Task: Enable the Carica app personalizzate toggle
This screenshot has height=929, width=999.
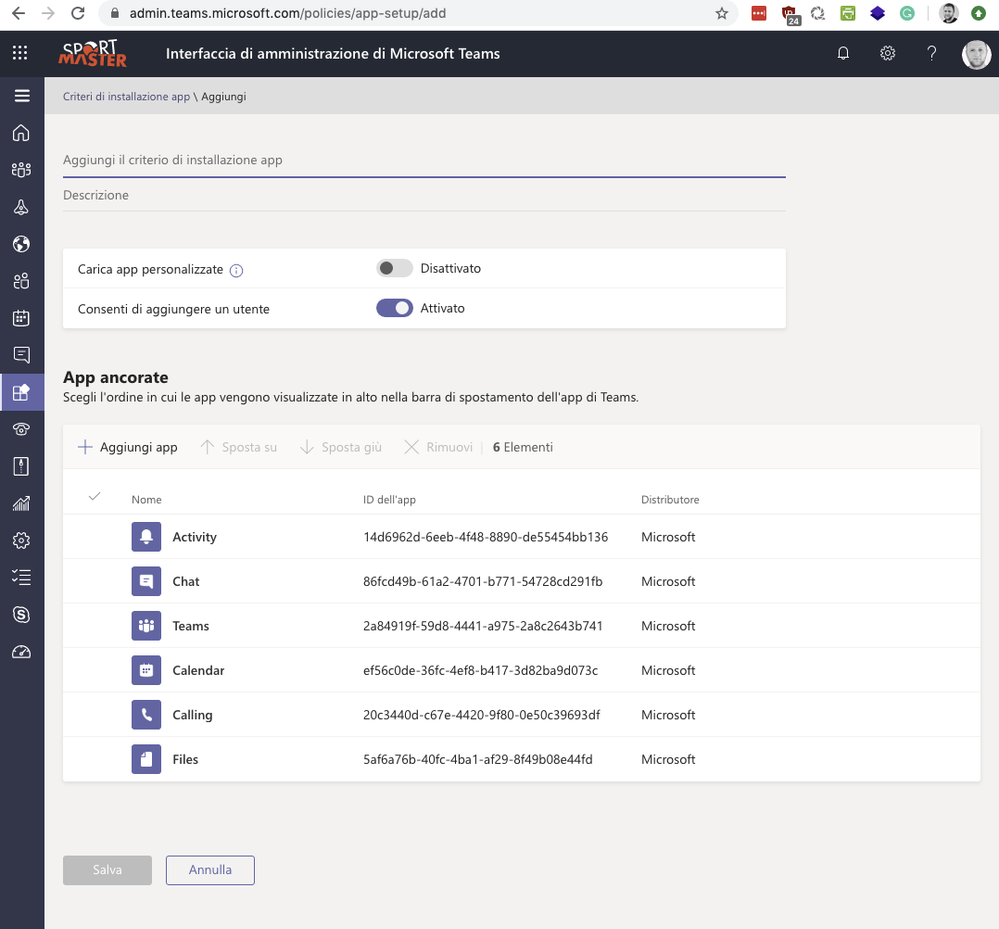Action: pyautogui.click(x=394, y=268)
